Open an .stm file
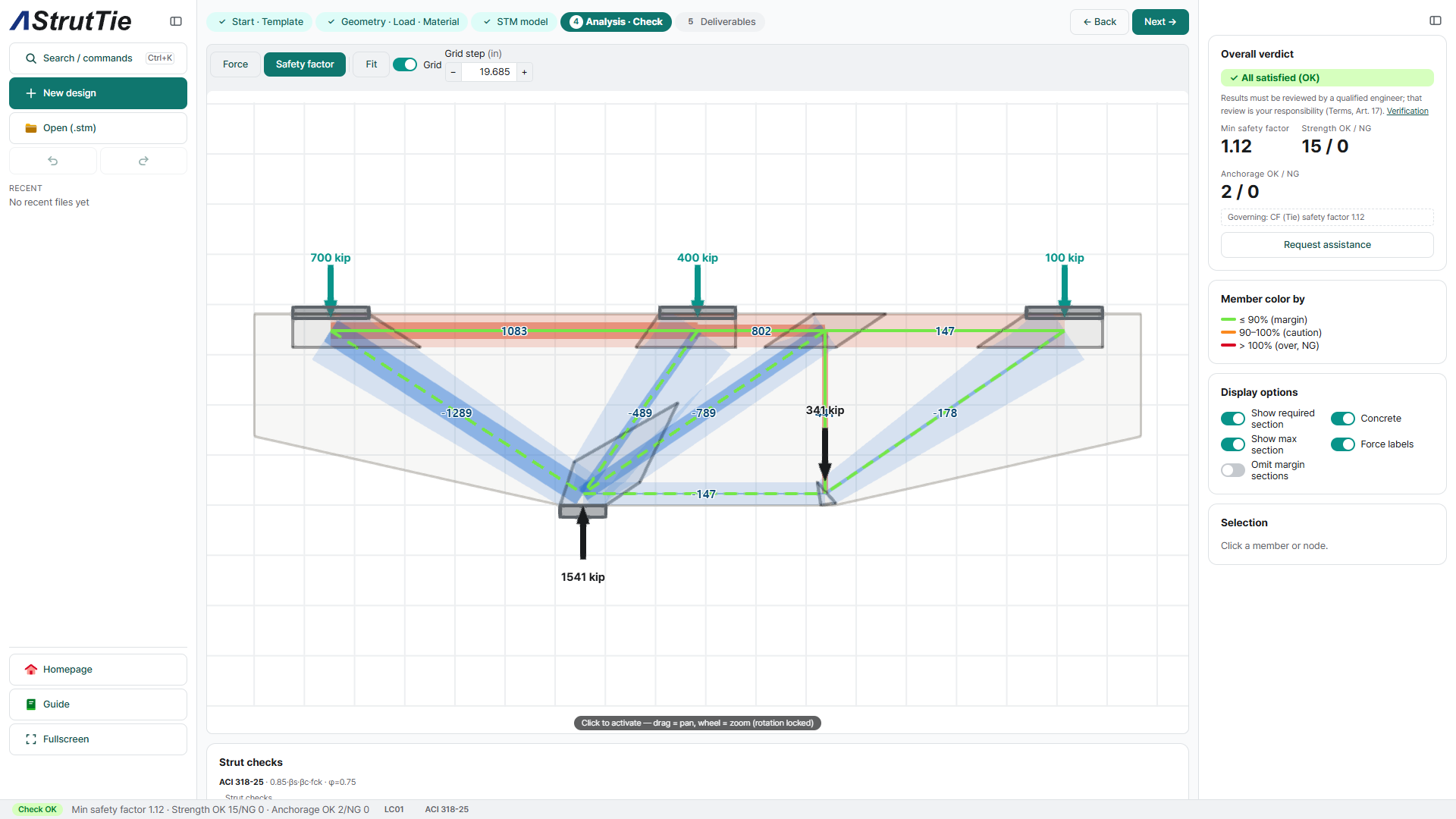 coord(98,128)
